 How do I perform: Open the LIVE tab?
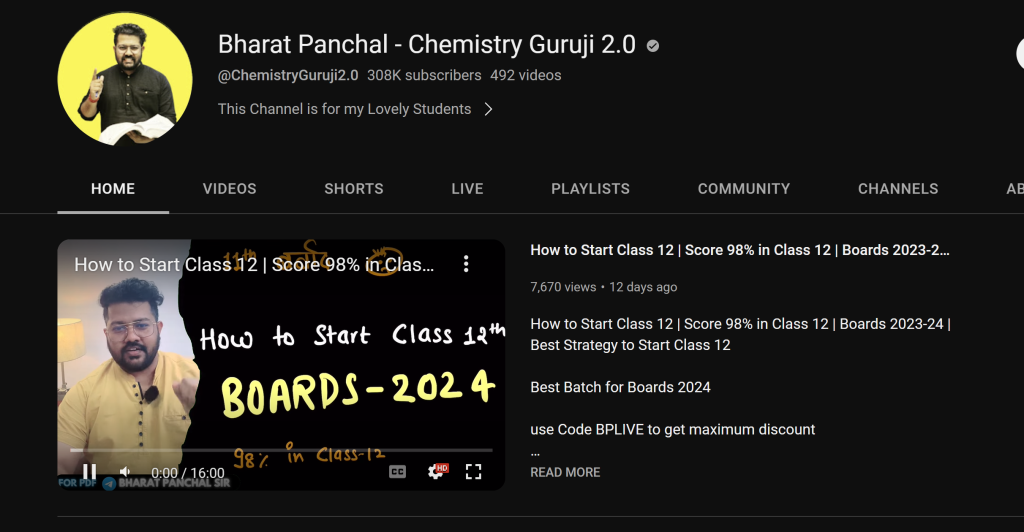[468, 189]
